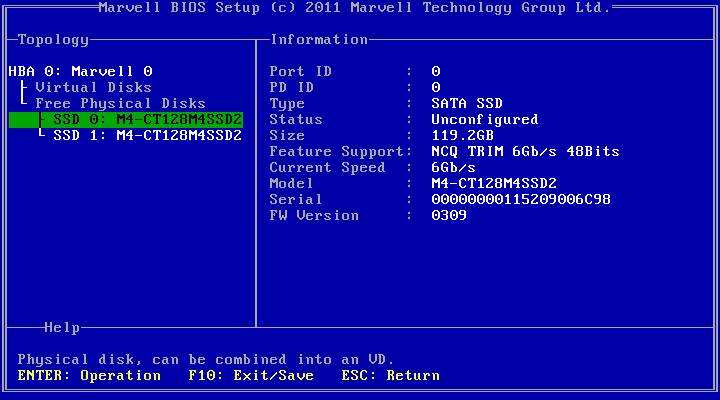Viewport: 720px width, 400px height.
Task: Click the Size label
Action: 287,136
